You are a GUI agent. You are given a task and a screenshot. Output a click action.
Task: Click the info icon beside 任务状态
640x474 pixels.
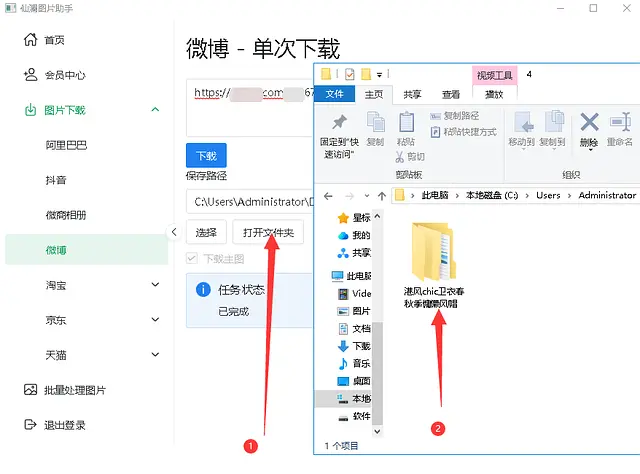coord(203,289)
